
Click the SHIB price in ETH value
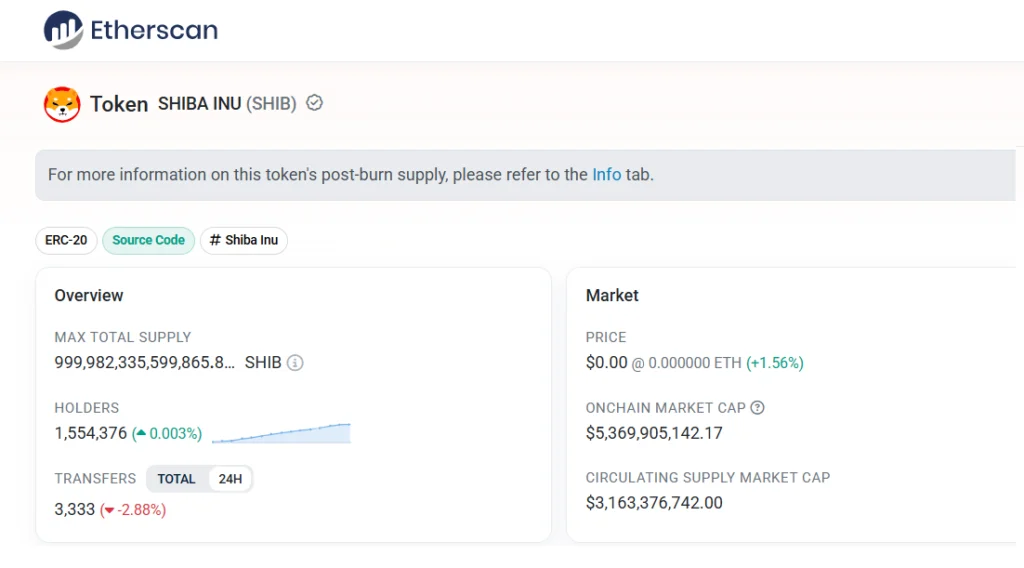[x=694, y=363]
